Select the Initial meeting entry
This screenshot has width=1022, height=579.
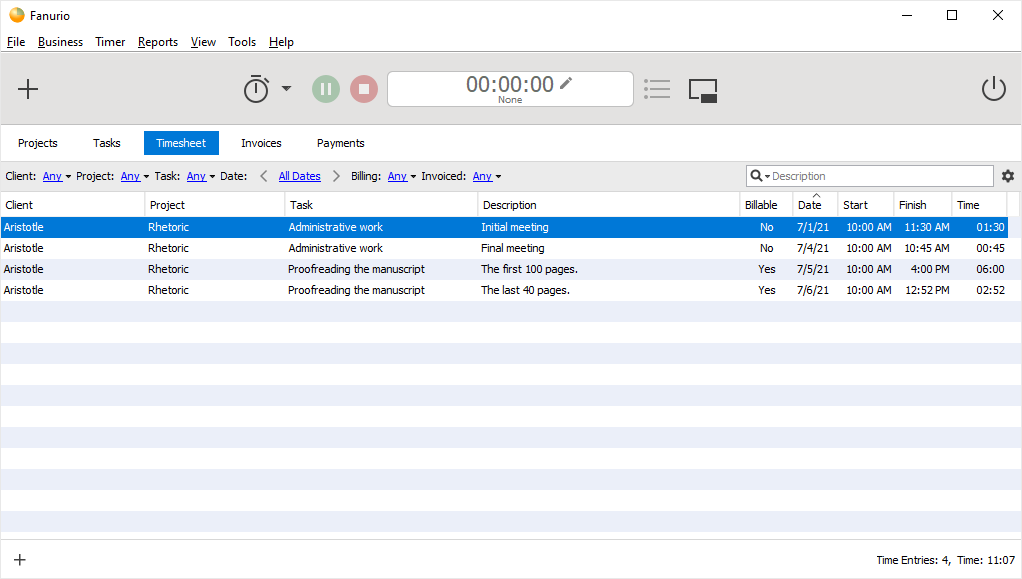click(504, 228)
